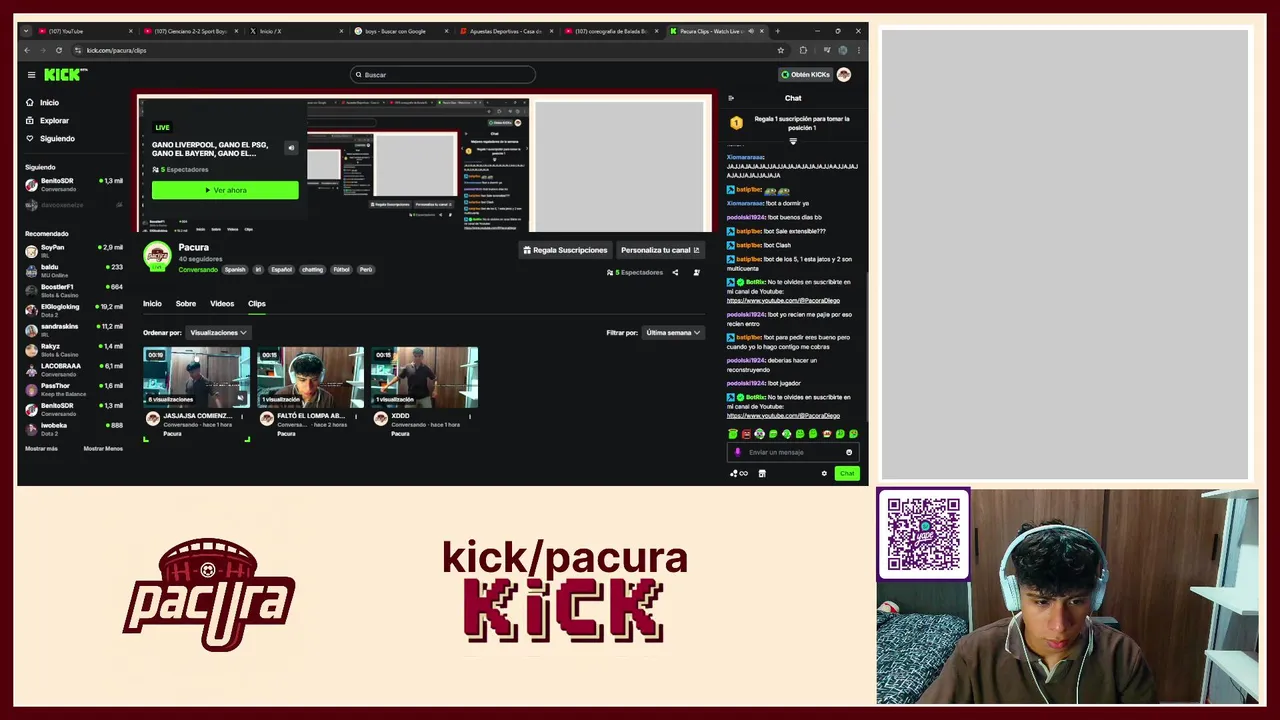Open LACOBRAAA recommended channel

point(74,369)
